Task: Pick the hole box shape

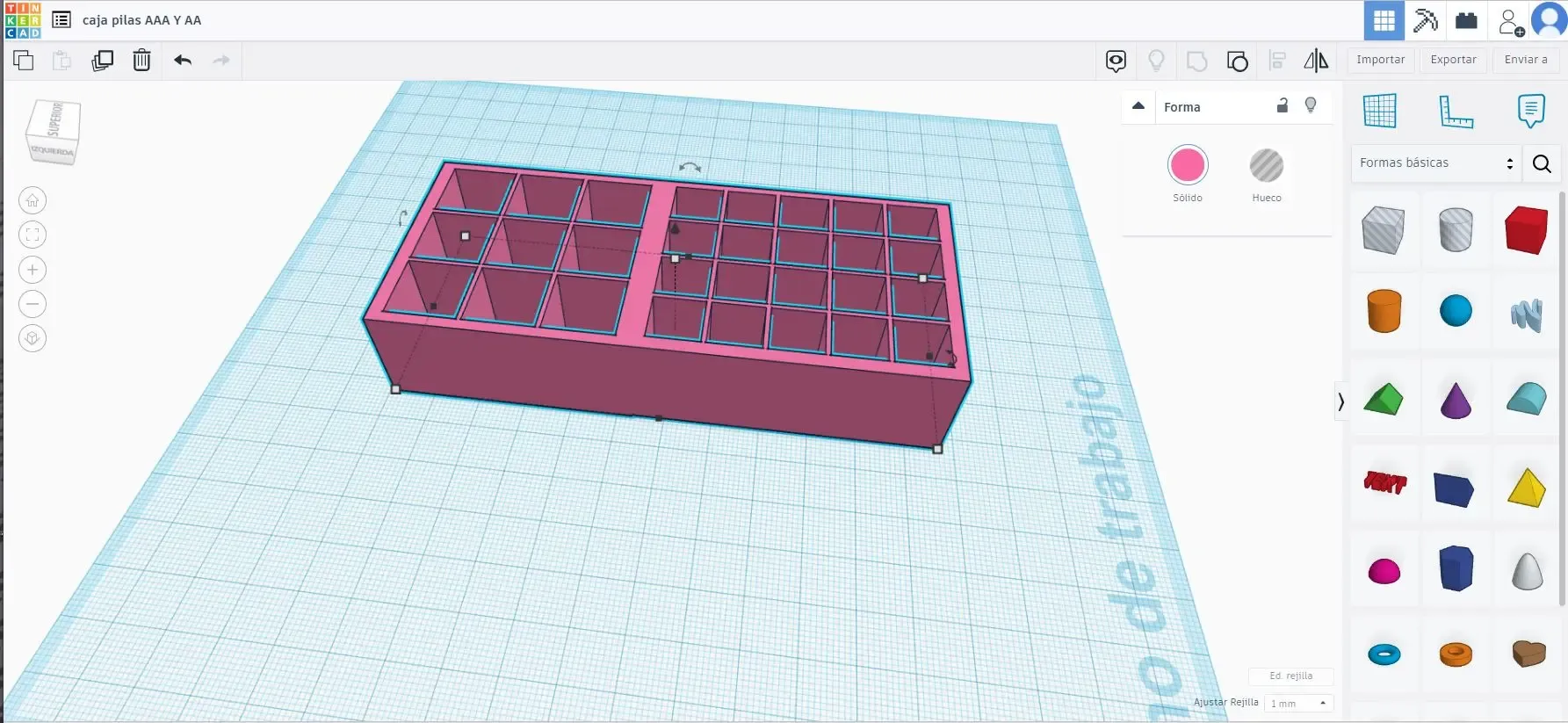Action: tap(1384, 230)
